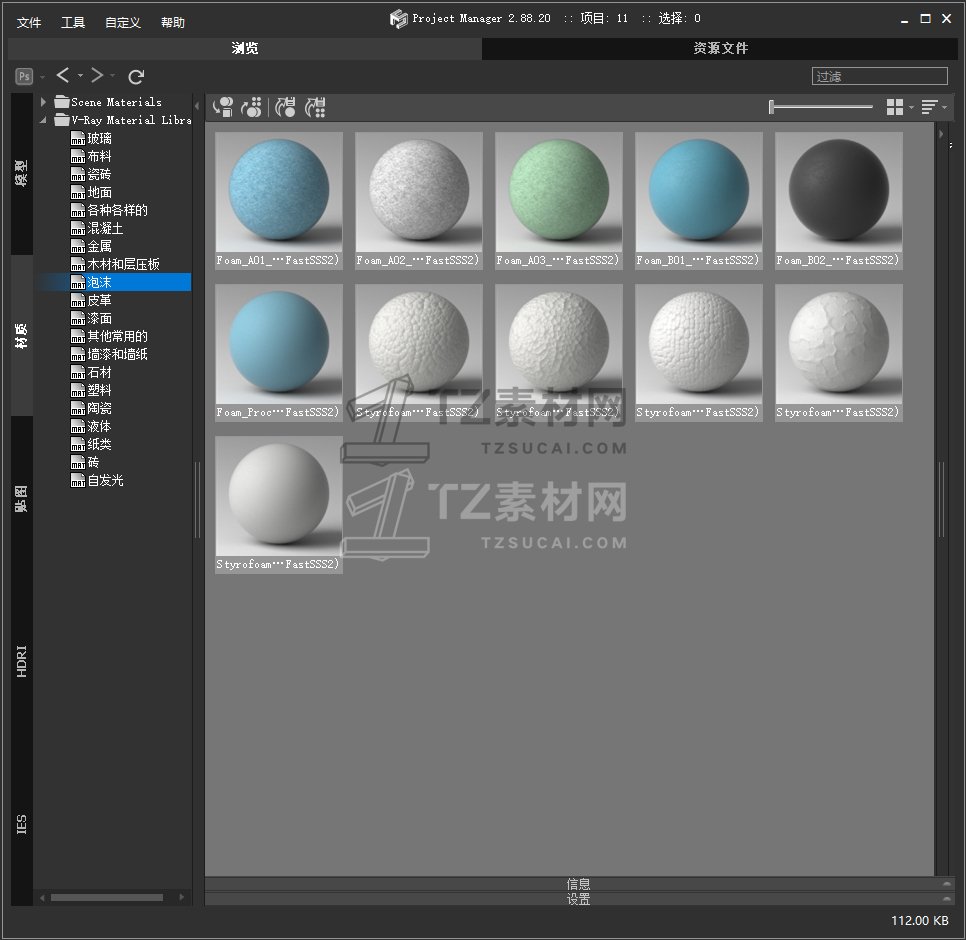The height and width of the screenshot is (940, 966).
Task: Click the MAT icon beside 玻璃
Action: (x=78, y=138)
